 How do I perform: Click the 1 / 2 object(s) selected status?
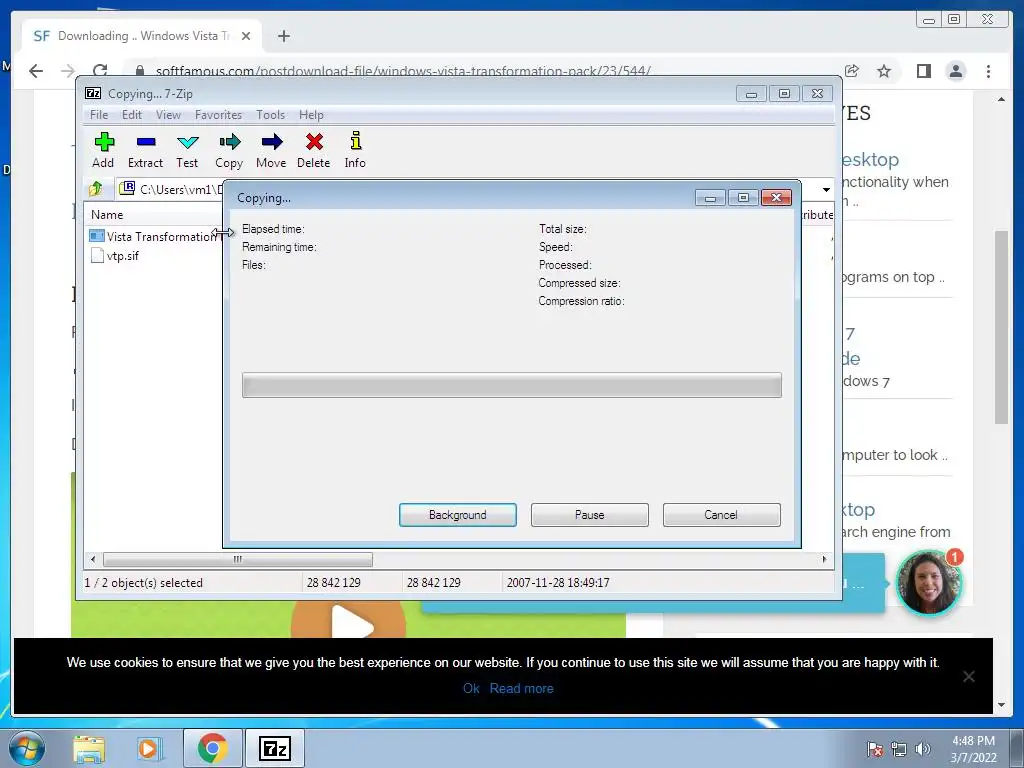(x=144, y=583)
